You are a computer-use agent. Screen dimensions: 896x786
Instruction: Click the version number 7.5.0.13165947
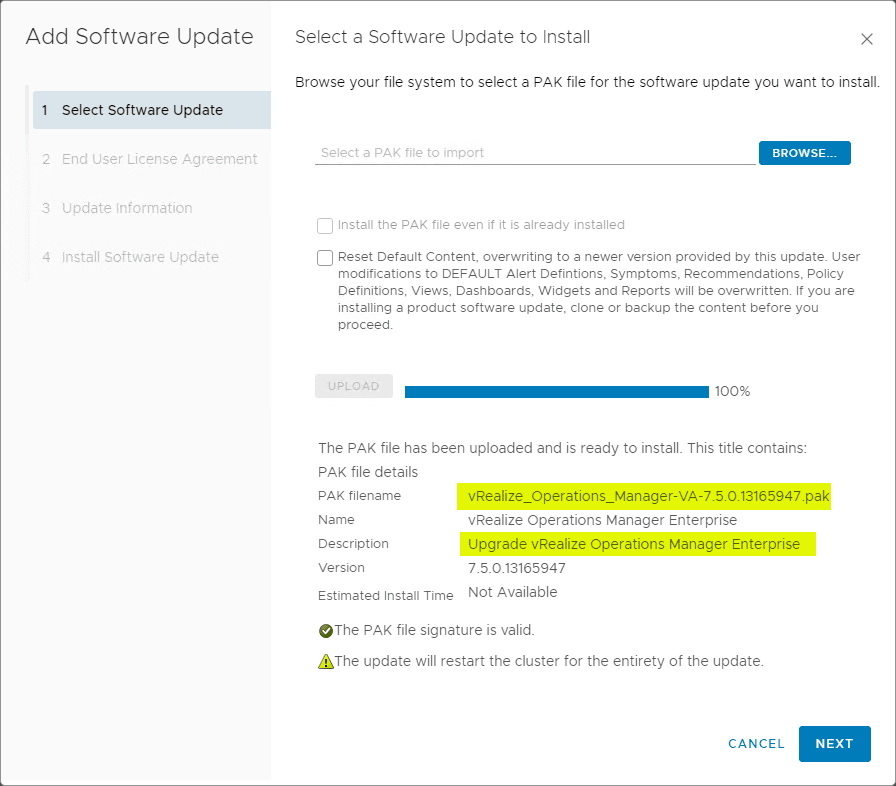(517, 568)
